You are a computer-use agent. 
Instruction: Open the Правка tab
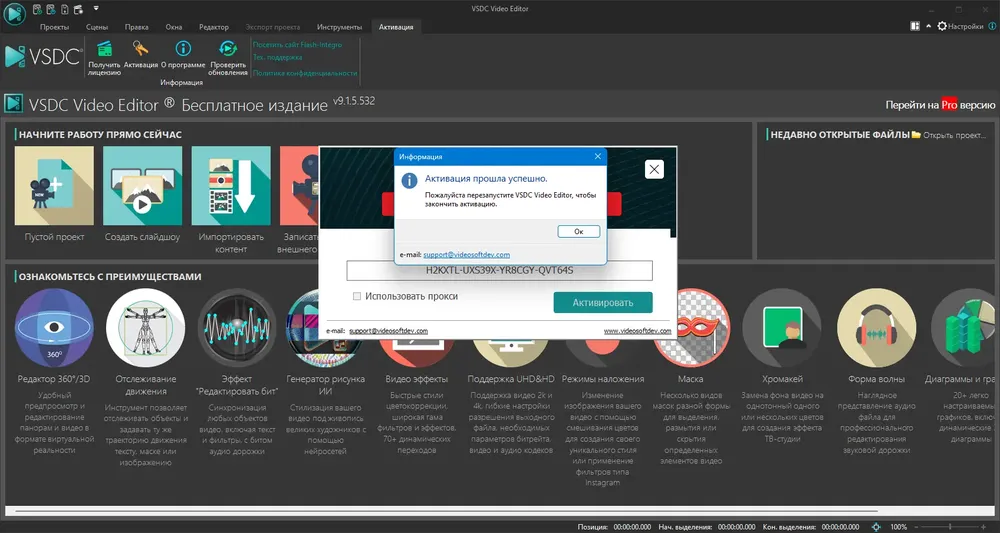tap(136, 27)
